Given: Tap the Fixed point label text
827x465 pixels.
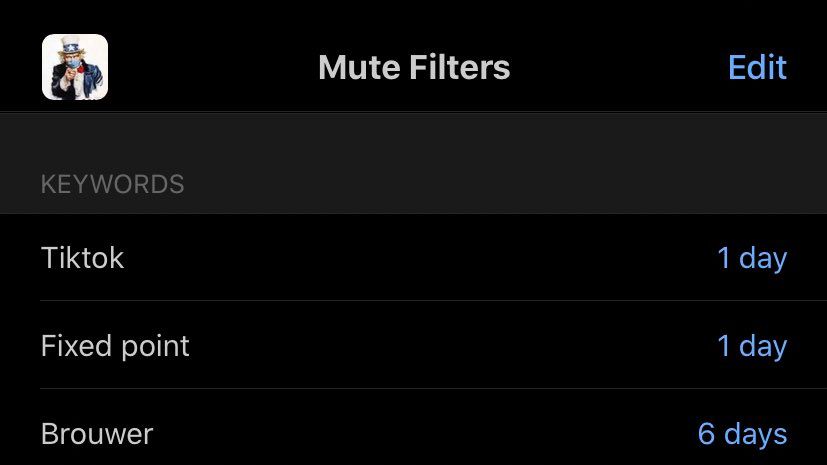Looking at the screenshot, I should coord(115,346).
